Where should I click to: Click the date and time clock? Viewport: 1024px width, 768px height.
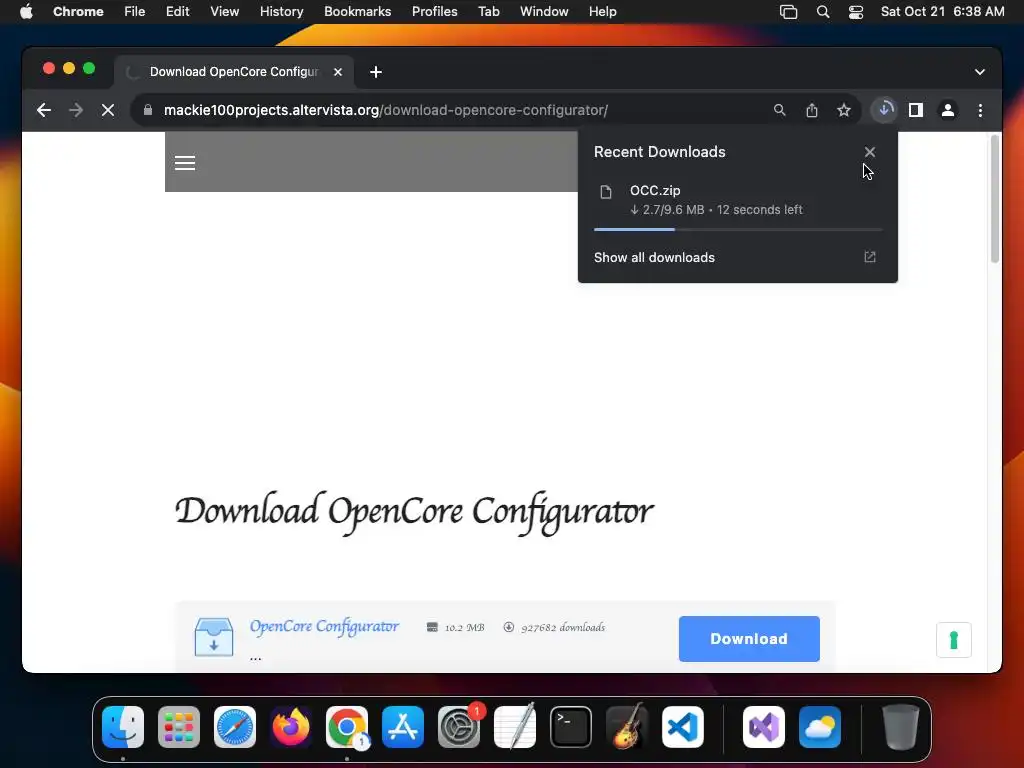pos(942,12)
